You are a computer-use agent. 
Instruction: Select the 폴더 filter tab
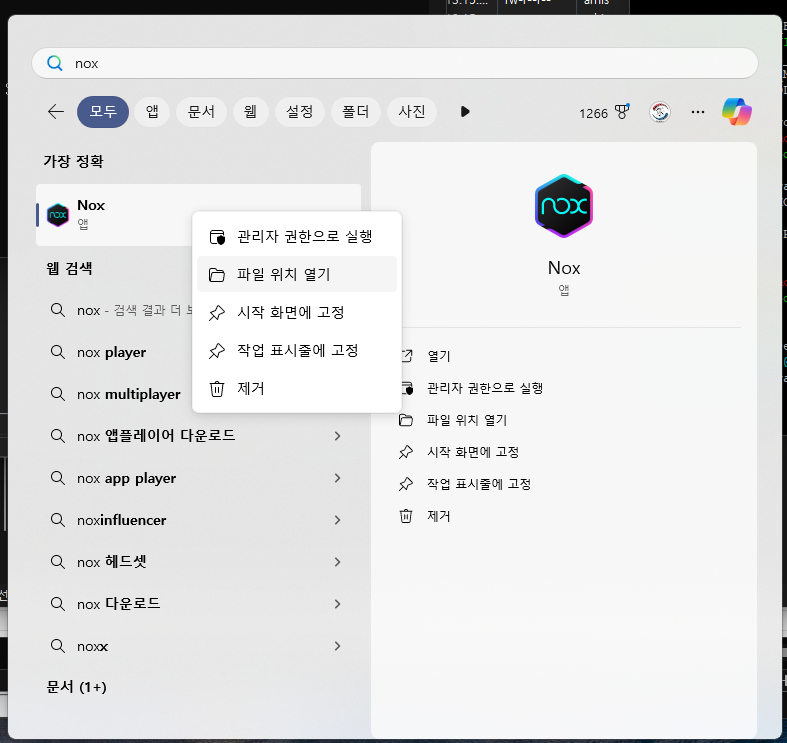(x=356, y=111)
